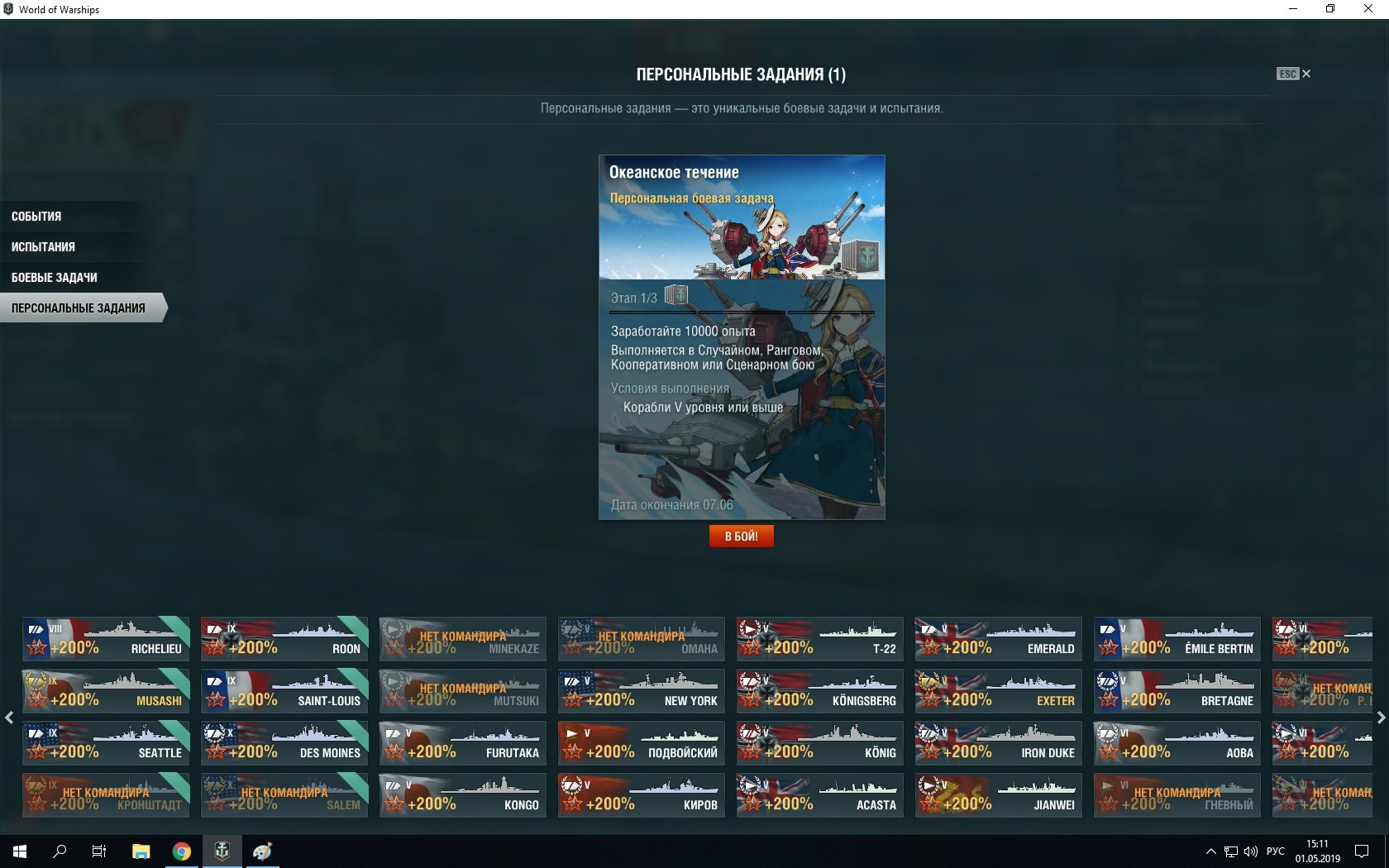The height and width of the screenshot is (868, 1389).
Task: Open the Paint icon in the taskbar
Action: (x=262, y=851)
